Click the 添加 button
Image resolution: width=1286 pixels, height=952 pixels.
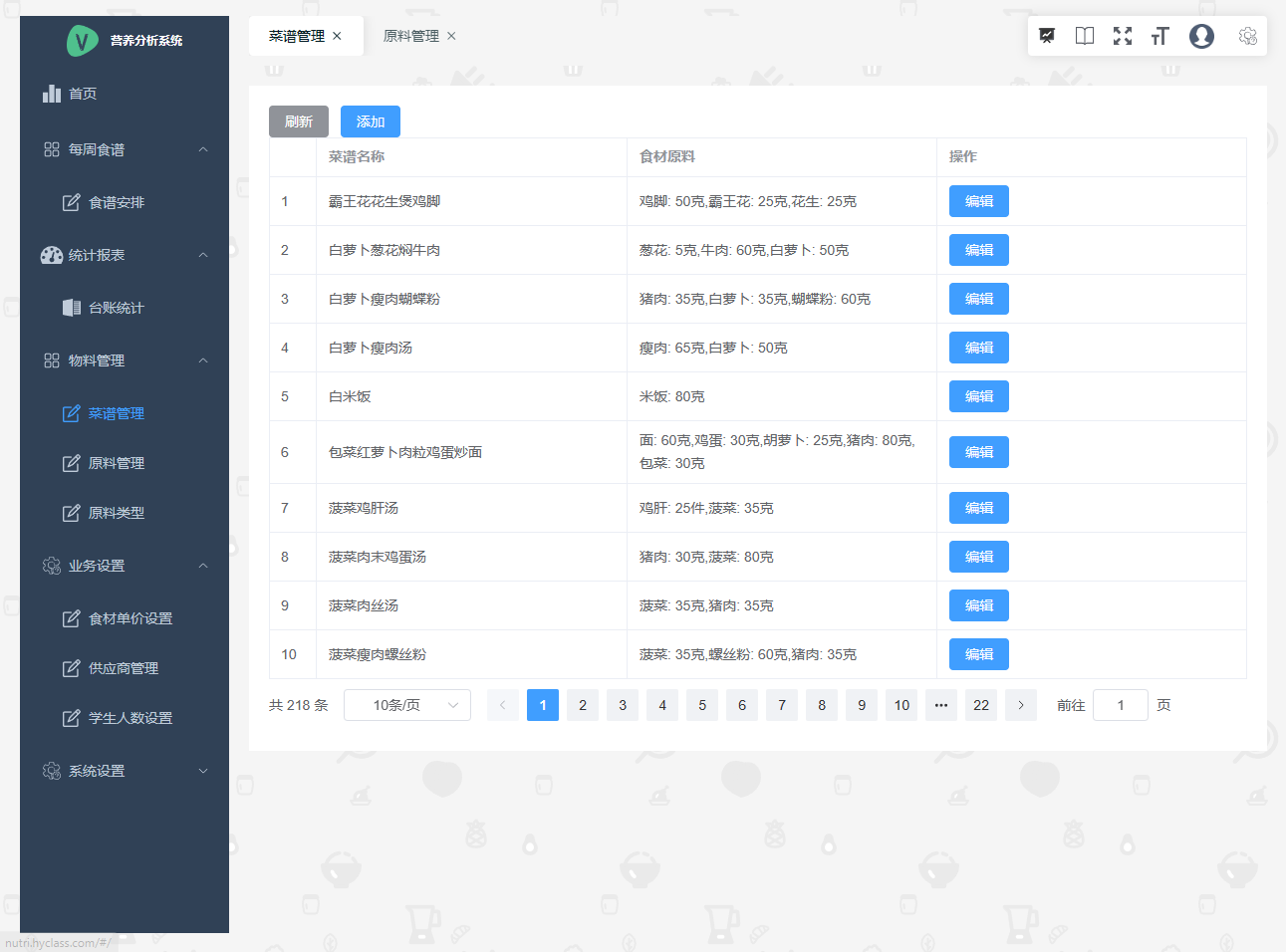click(371, 121)
